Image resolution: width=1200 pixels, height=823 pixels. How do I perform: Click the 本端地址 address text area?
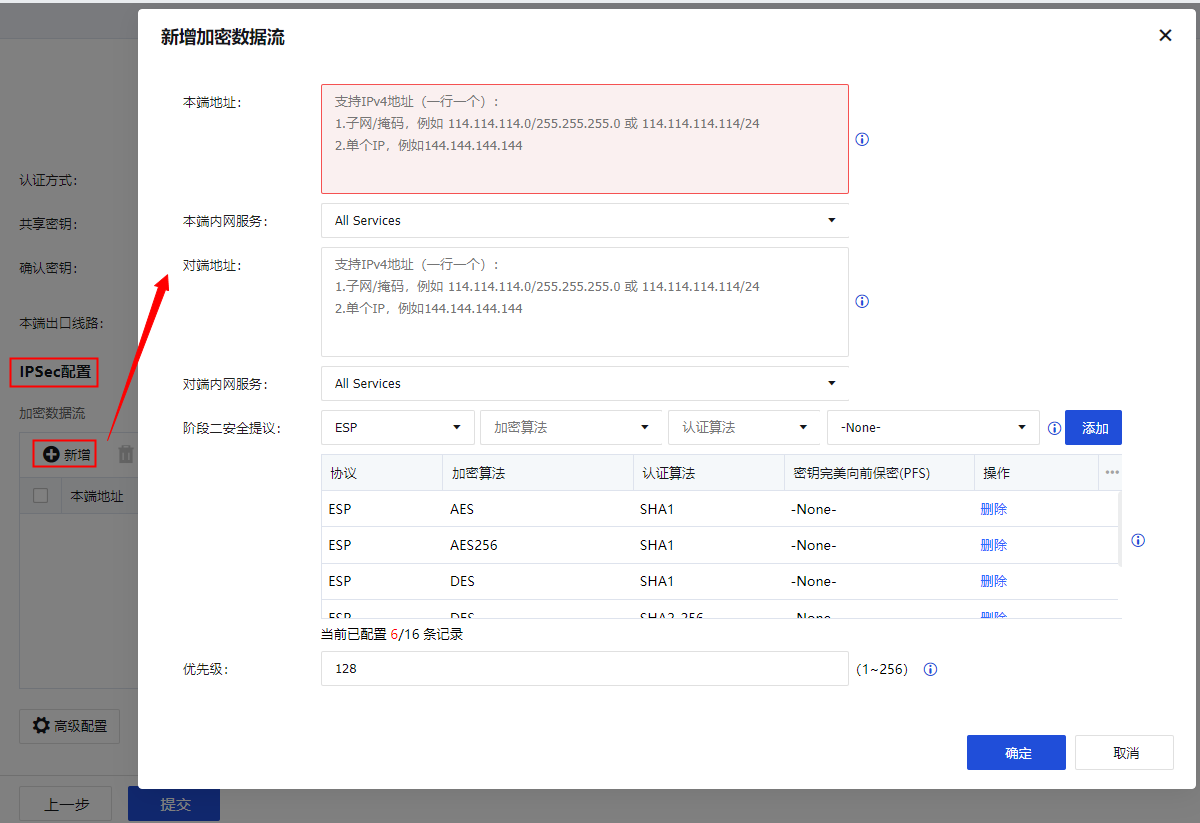[x=584, y=137]
